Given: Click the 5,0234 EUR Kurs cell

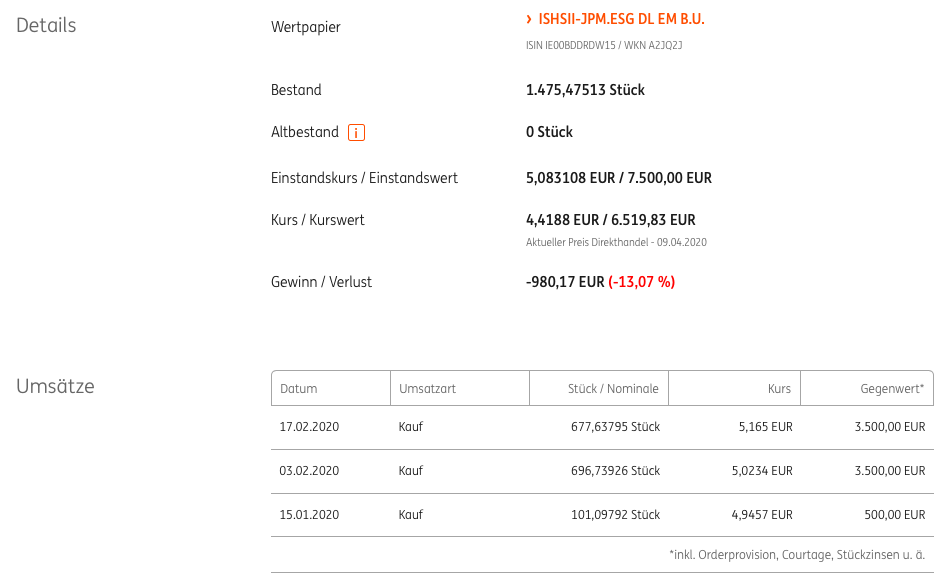Looking at the screenshot, I should pyautogui.click(x=762, y=471).
